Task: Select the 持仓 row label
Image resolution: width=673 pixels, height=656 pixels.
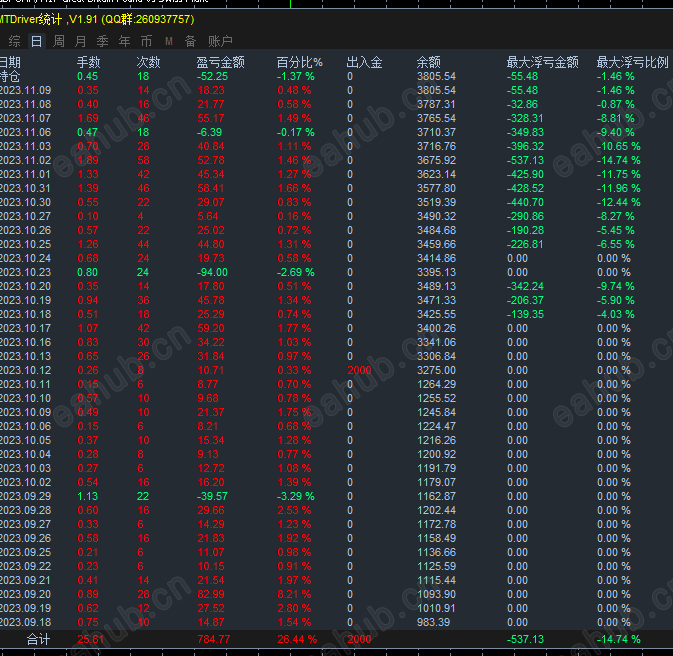Action: click(10, 76)
